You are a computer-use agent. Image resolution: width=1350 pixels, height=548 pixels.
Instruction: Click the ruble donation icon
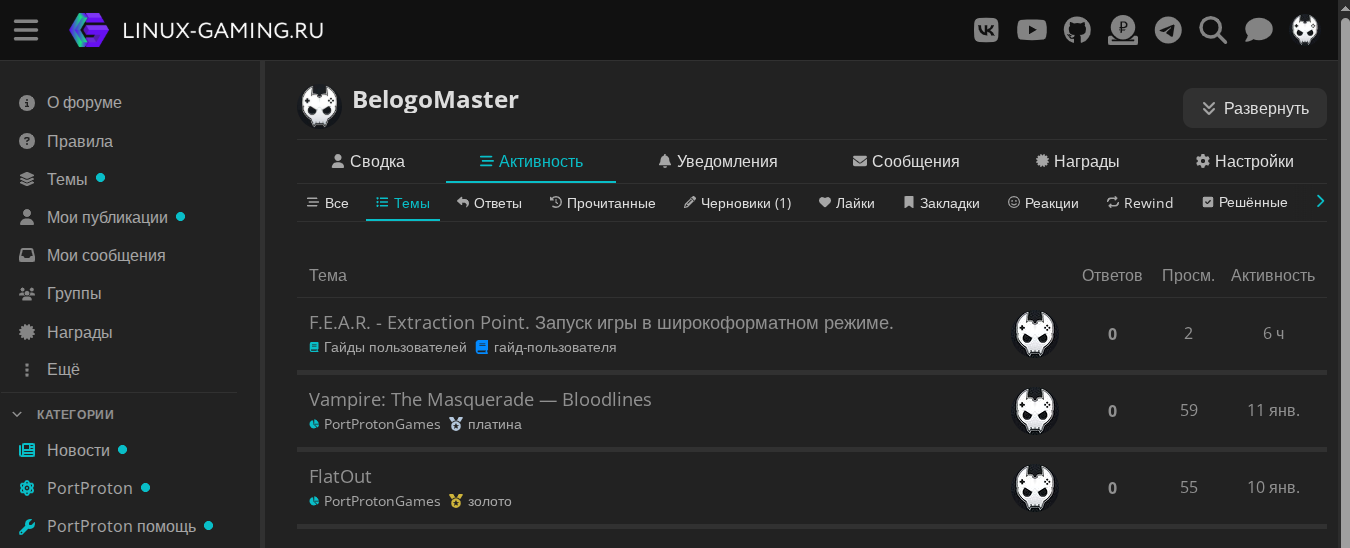(1123, 30)
